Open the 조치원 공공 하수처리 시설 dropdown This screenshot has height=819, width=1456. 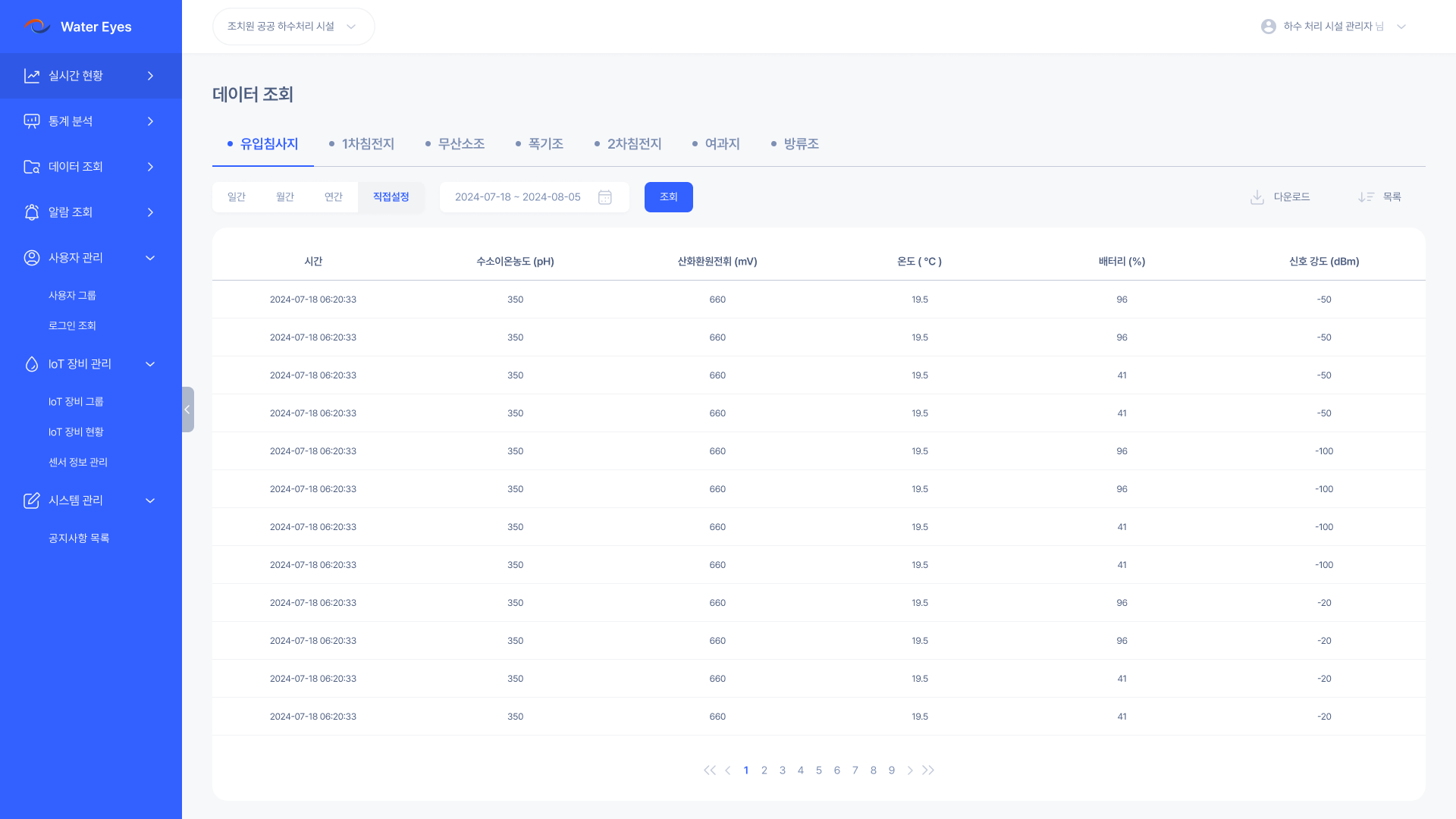(x=293, y=27)
